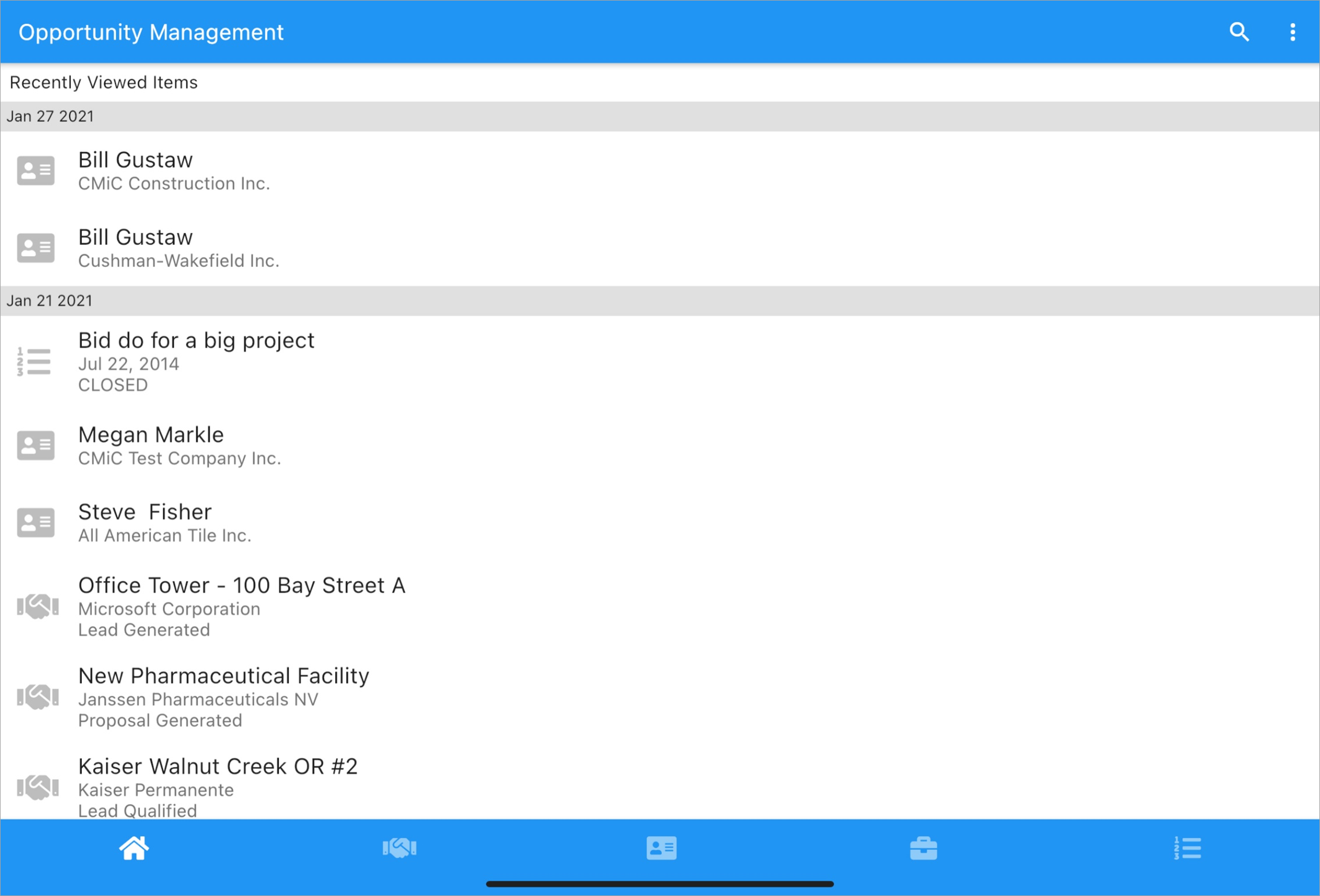The height and width of the screenshot is (896, 1320).
Task: Click 'Cushman-Wakefield Inc.' company text
Action: point(179,261)
